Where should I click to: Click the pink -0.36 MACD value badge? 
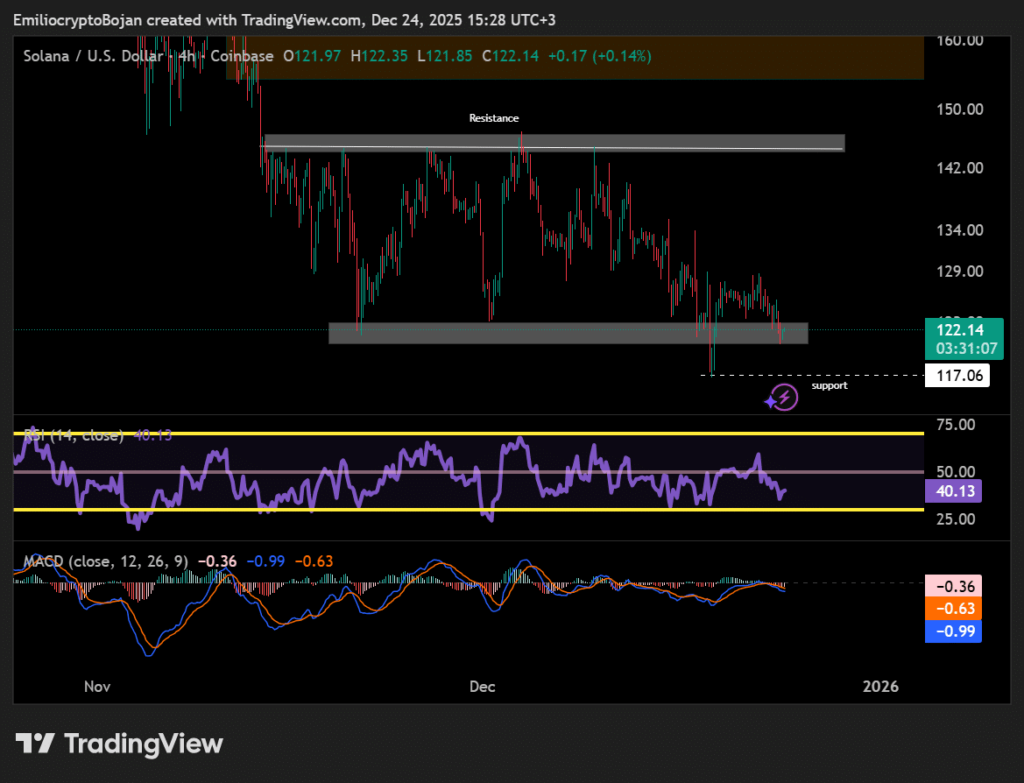pos(951,585)
